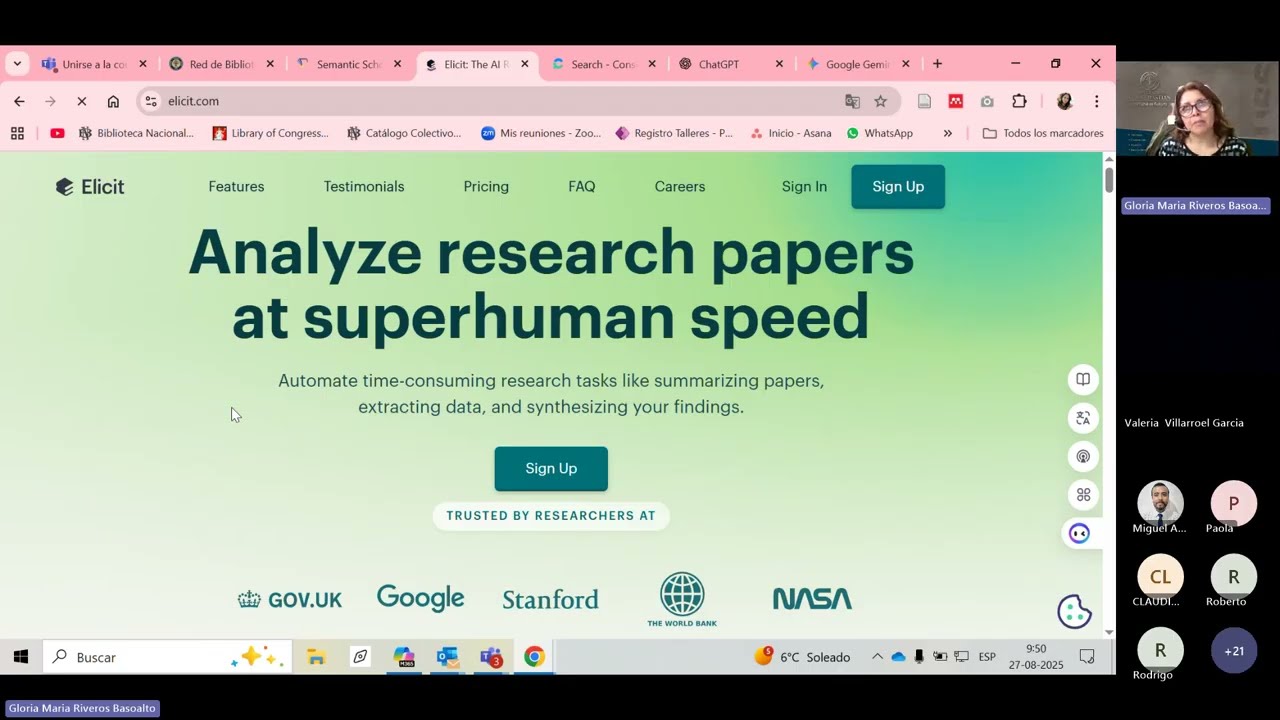The width and height of the screenshot is (1280, 720).
Task: Click the camera screenshot extension icon
Action: pos(987,101)
